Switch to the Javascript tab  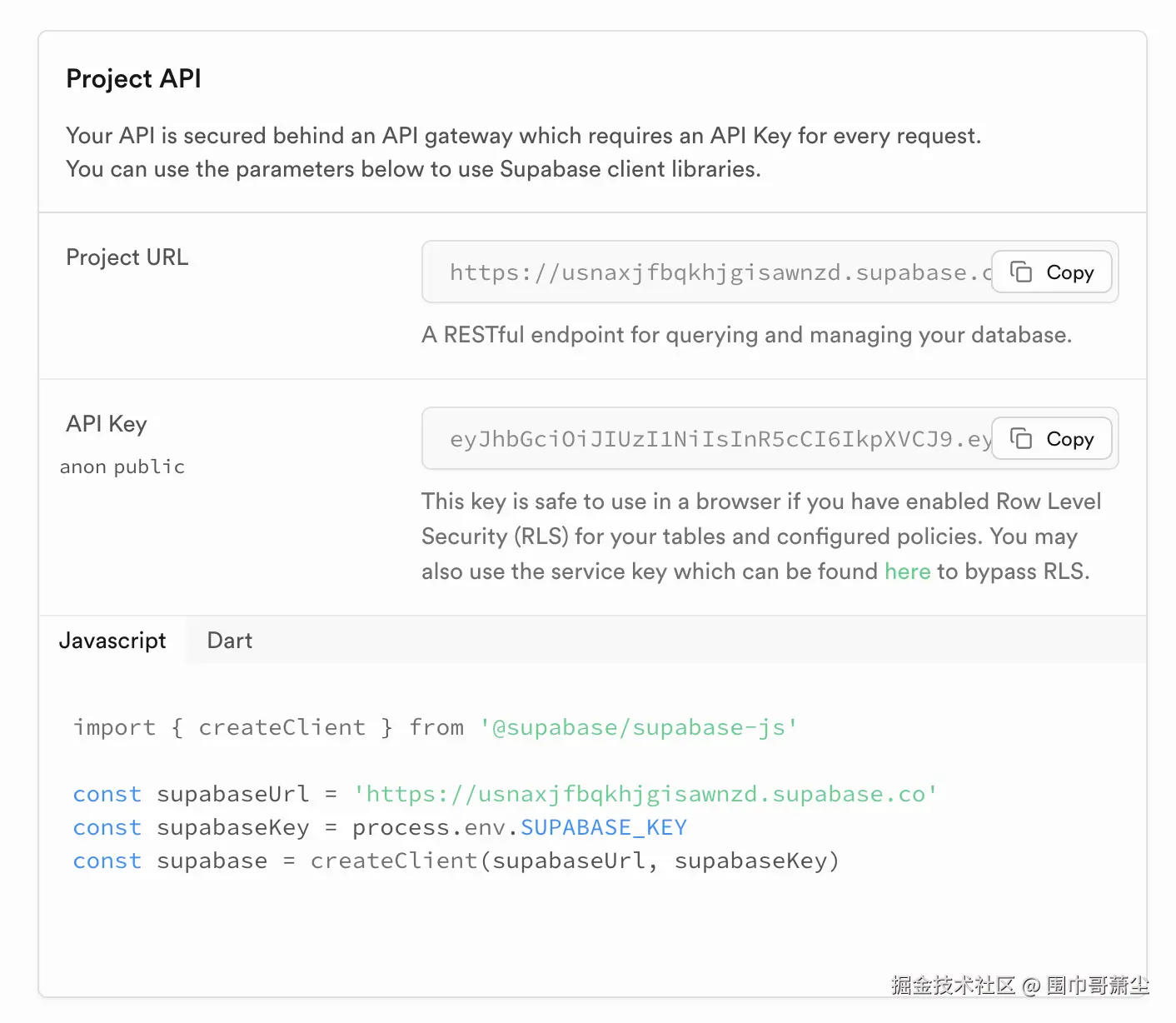pos(112,640)
